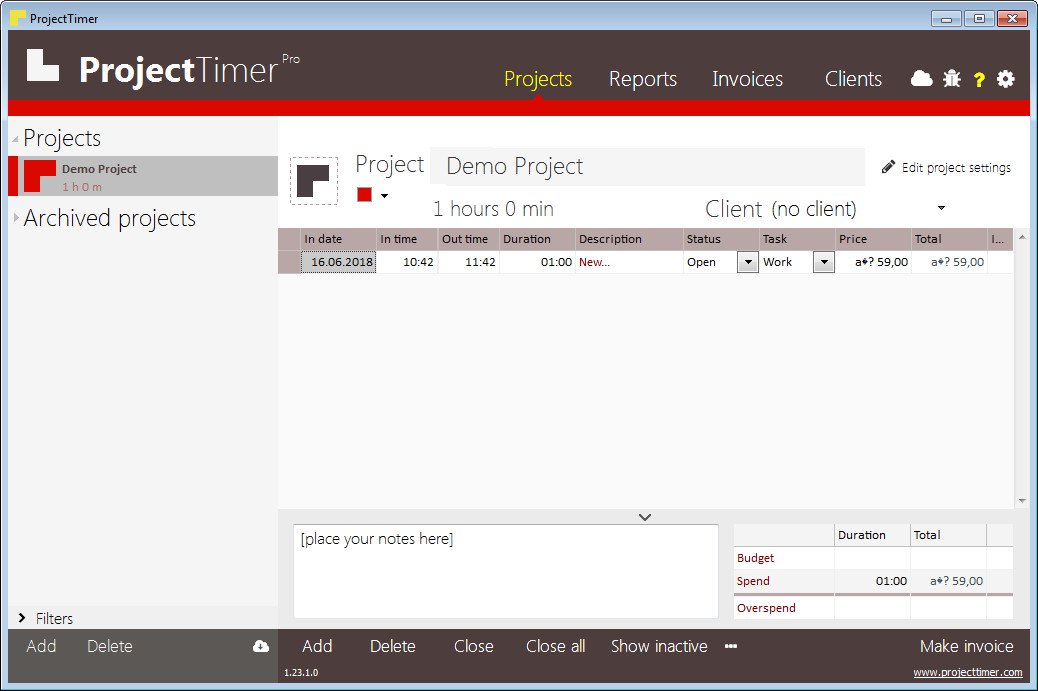The height and width of the screenshot is (691, 1038).
Task: Click the row selector of the 16.06.2018 entry
Action: (x=289, y=262)
